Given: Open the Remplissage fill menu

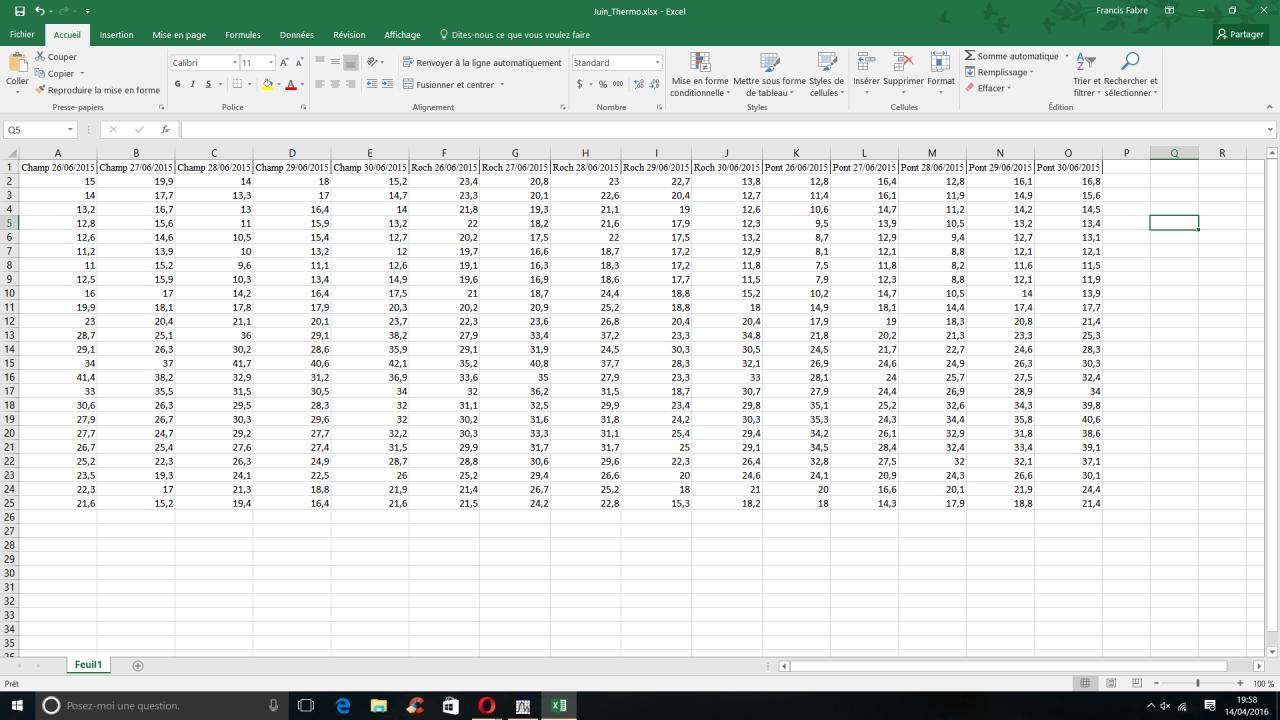Looking at the screenshot, I should pyautogui.click(x=999, y=72).
